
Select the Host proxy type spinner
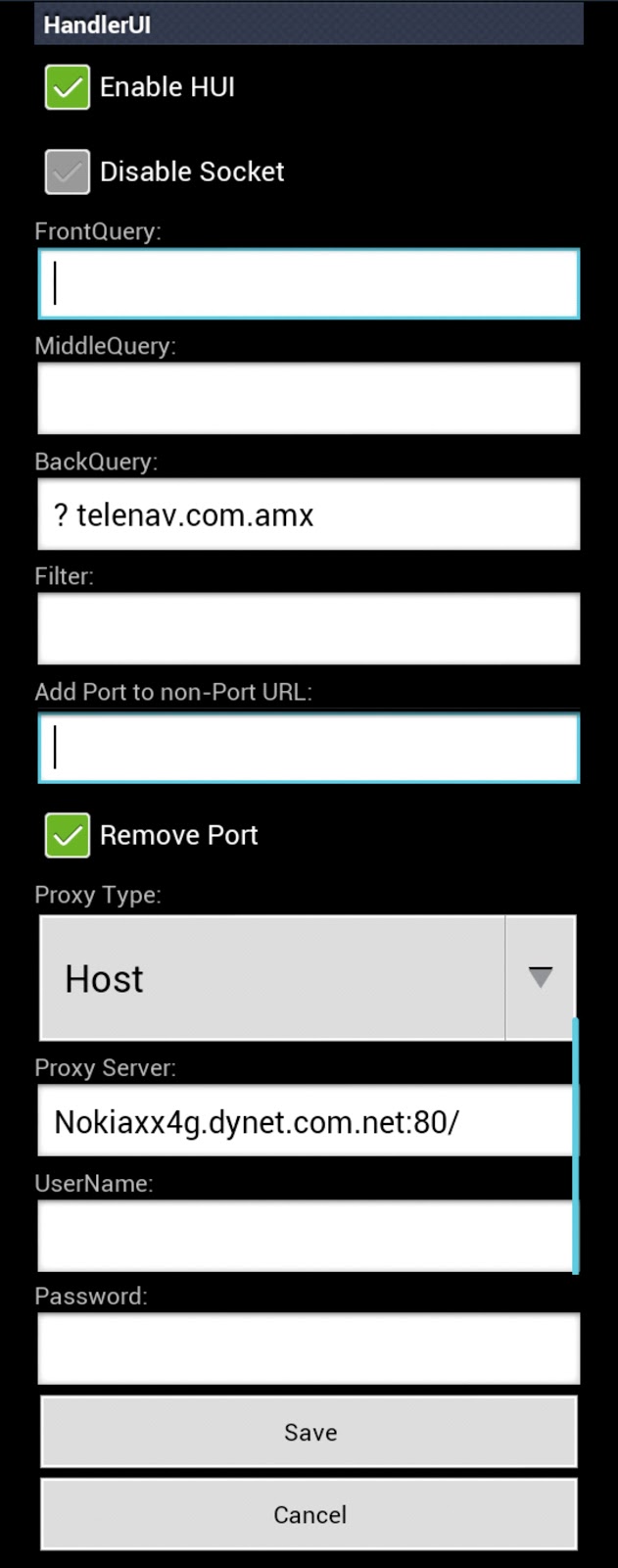tap(308, 977)
